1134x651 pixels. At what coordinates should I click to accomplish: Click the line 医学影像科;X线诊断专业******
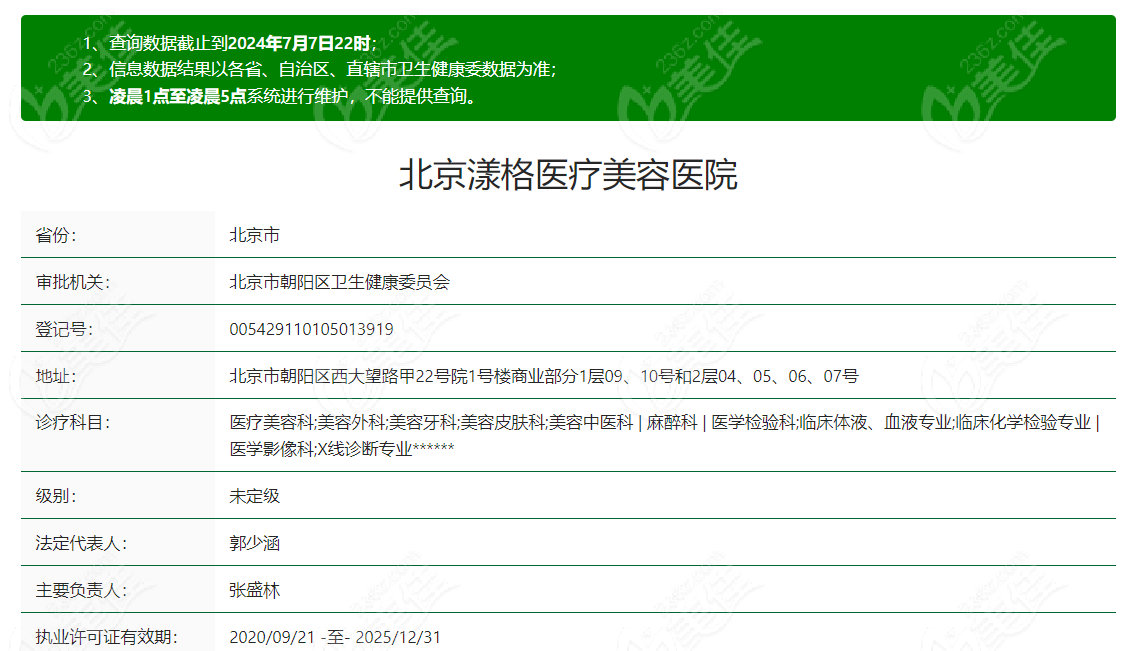(x=341, y=448)
